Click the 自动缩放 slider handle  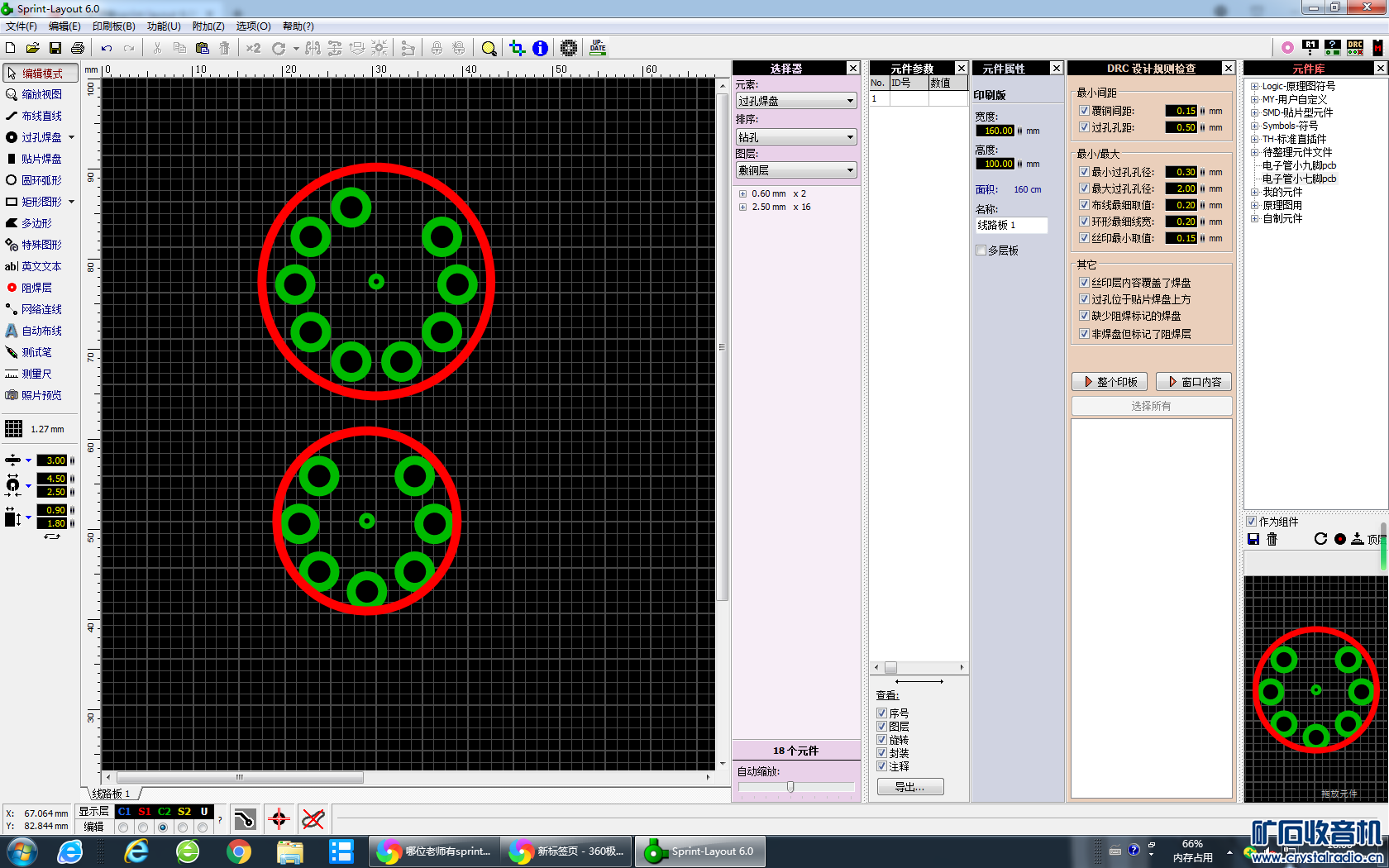(790, 787)
